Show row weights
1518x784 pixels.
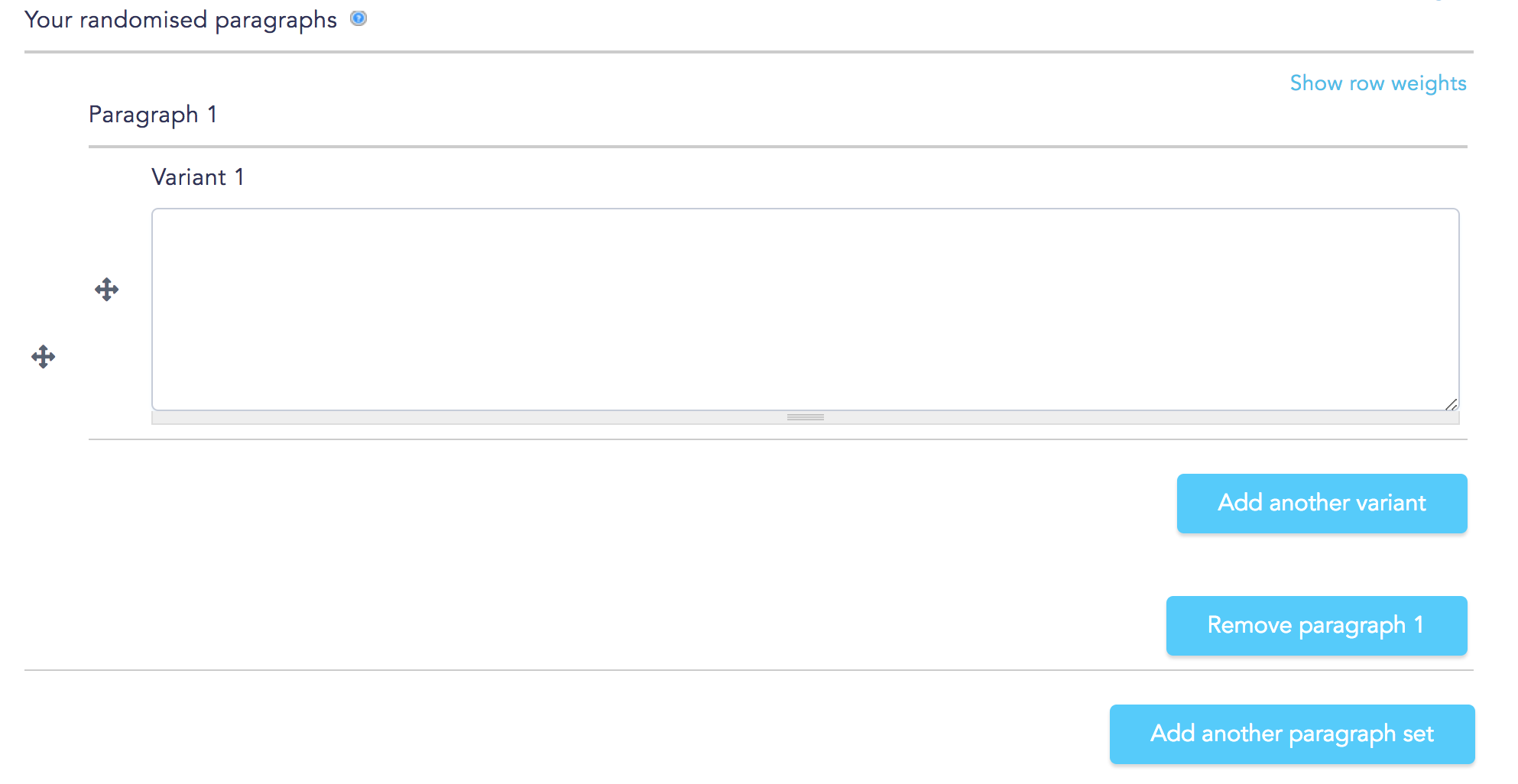[x=1378, y=83]
